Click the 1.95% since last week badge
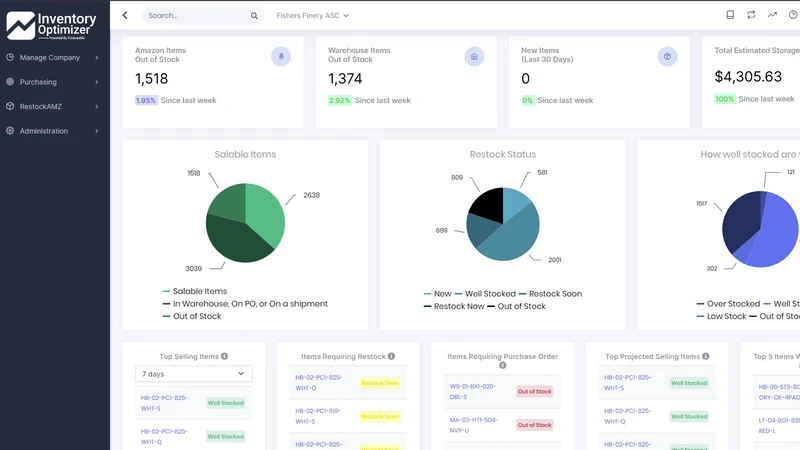Viewport: 800px width, 450px height. (x=146, y=101)
